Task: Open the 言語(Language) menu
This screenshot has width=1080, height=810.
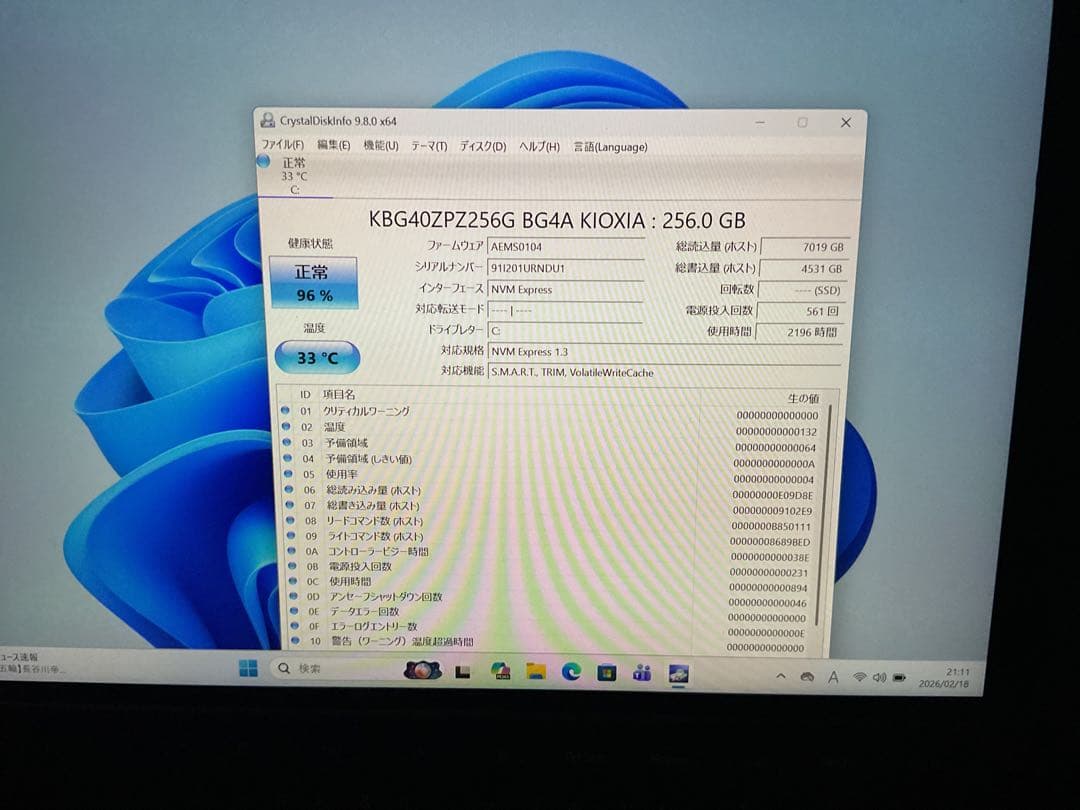Action: tap(610, 147)
